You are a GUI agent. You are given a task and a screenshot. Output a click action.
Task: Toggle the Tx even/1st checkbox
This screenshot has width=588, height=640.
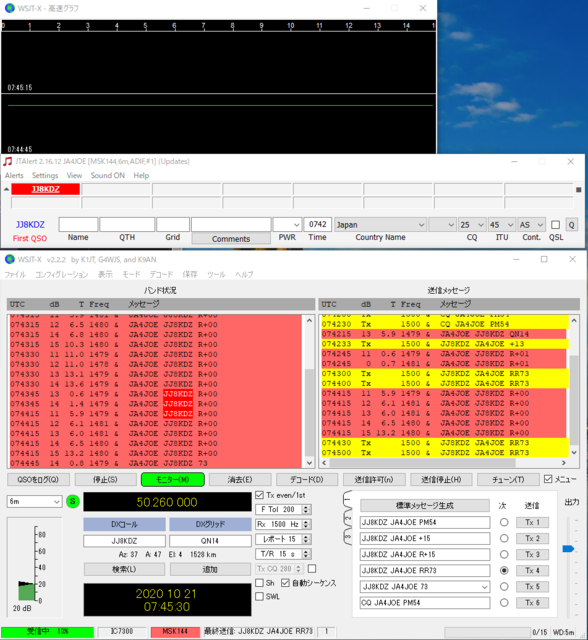pyautogui.click(x=260, y=495)
